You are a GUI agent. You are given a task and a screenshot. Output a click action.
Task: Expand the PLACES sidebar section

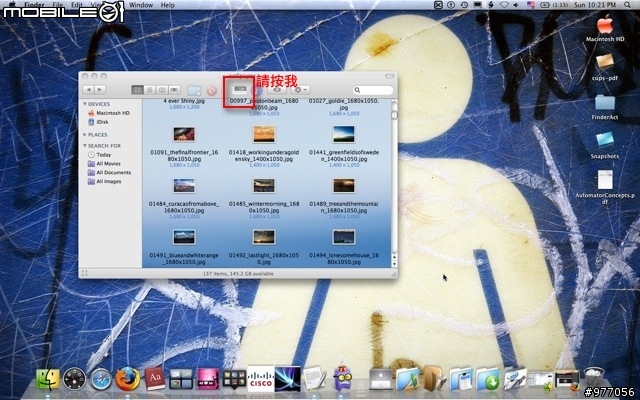85,135
